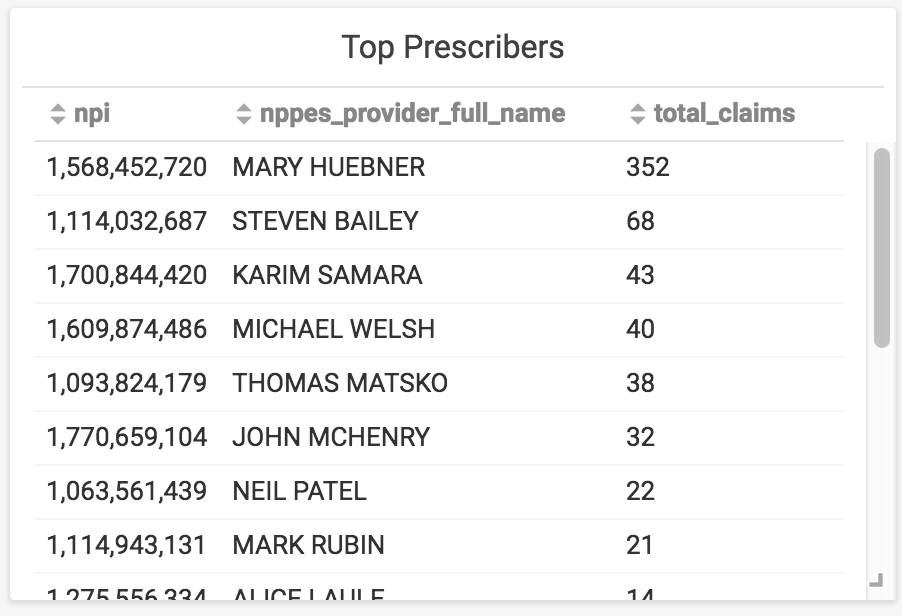Image resolution: width=902 pixels, height=616 pixels.
Task: Click sort arrows beside nppes_provider_full_name
Action: 244,113
